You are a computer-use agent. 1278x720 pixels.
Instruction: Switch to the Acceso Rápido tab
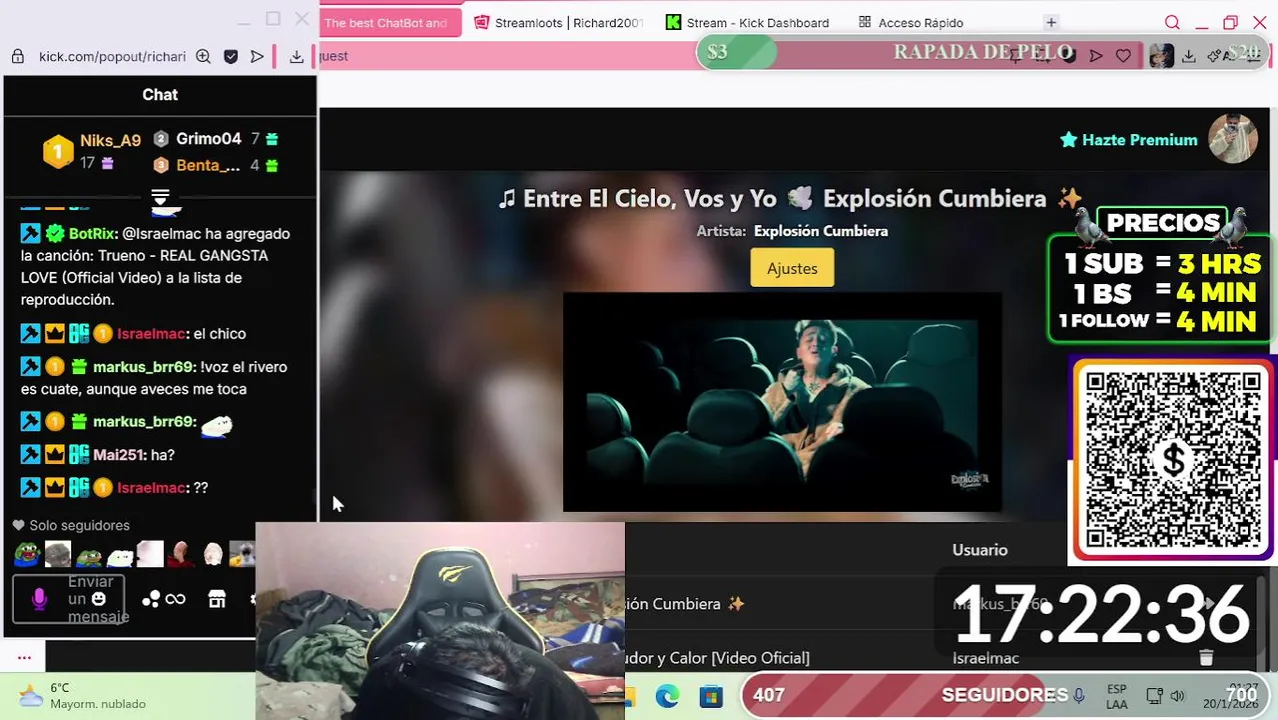912,22
